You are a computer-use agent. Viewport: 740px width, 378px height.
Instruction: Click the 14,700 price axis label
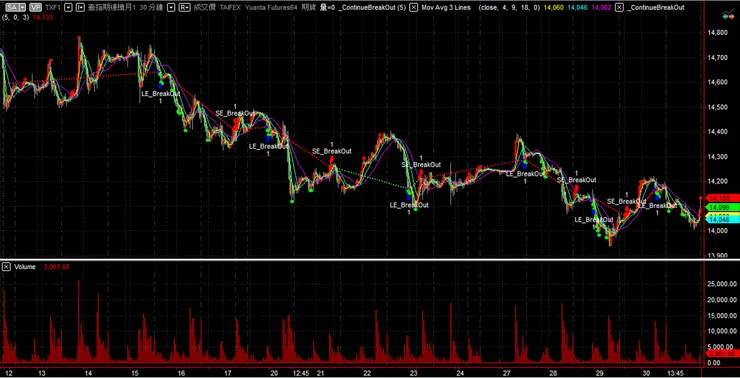click(x=717, y=58)
